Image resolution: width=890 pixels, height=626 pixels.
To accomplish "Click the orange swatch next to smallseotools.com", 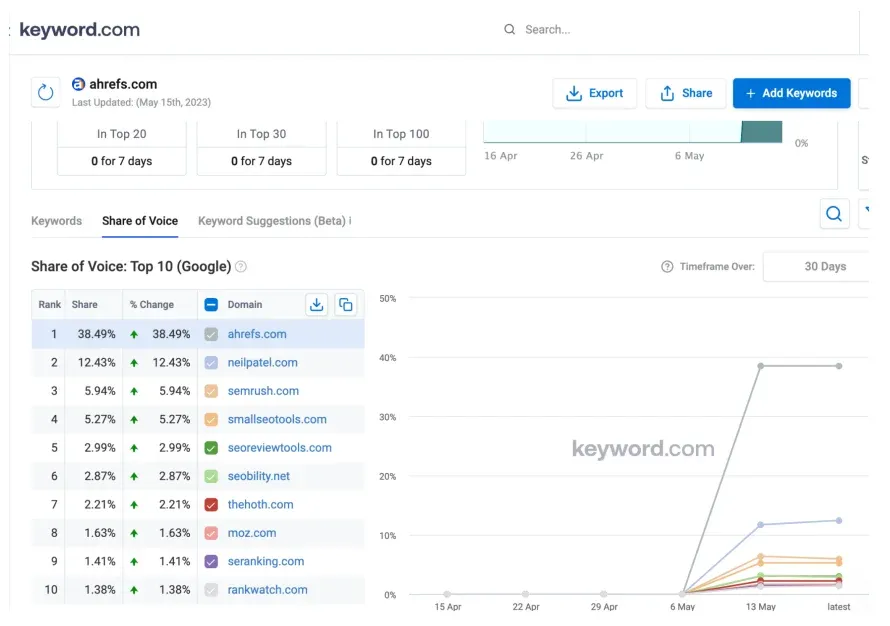I will pos(212,419).
